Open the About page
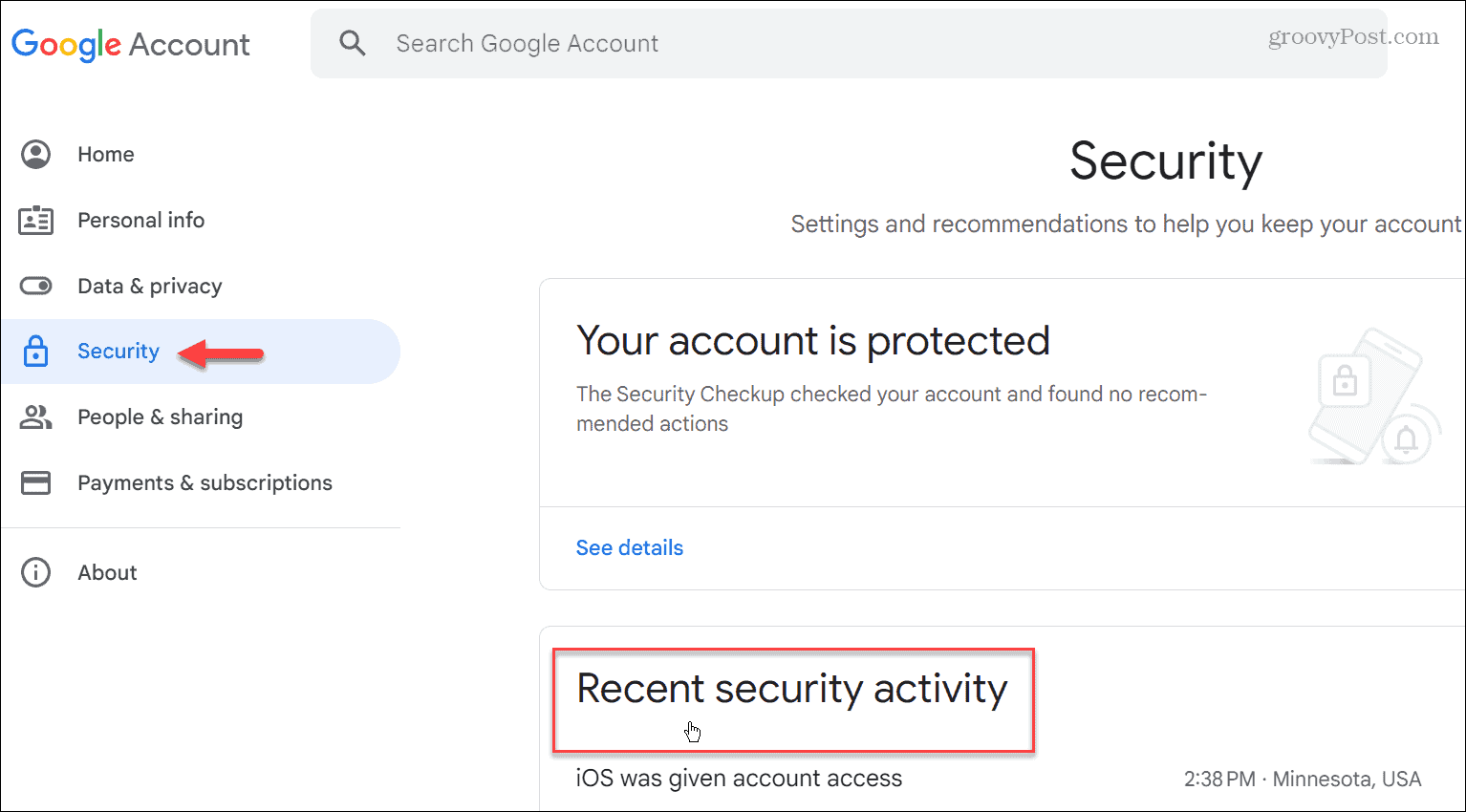This screenshot has width=1466, height=812. coord(107,571)
